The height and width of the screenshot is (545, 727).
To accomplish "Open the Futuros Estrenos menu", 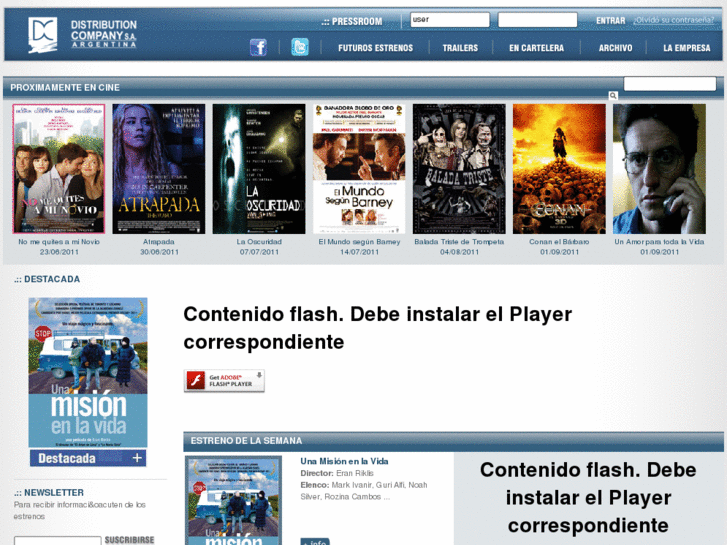I will click(x=375, y=48).
